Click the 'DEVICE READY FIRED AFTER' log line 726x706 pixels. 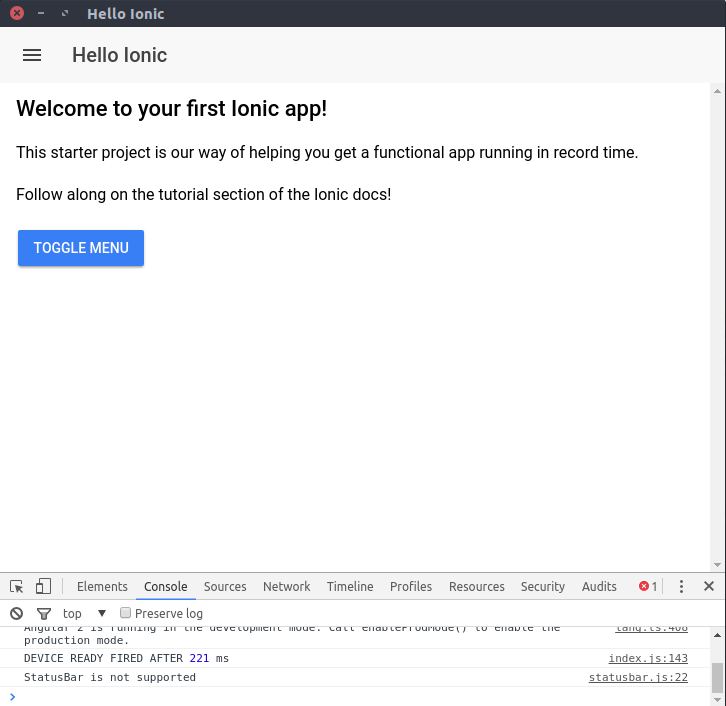click(126, 658)
